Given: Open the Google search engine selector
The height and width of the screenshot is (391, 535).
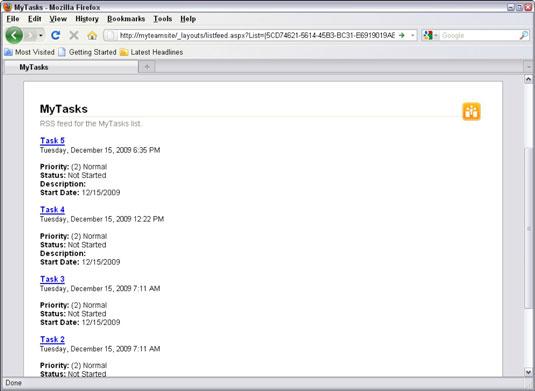Looking at the screenshot, I should point(431,35).
